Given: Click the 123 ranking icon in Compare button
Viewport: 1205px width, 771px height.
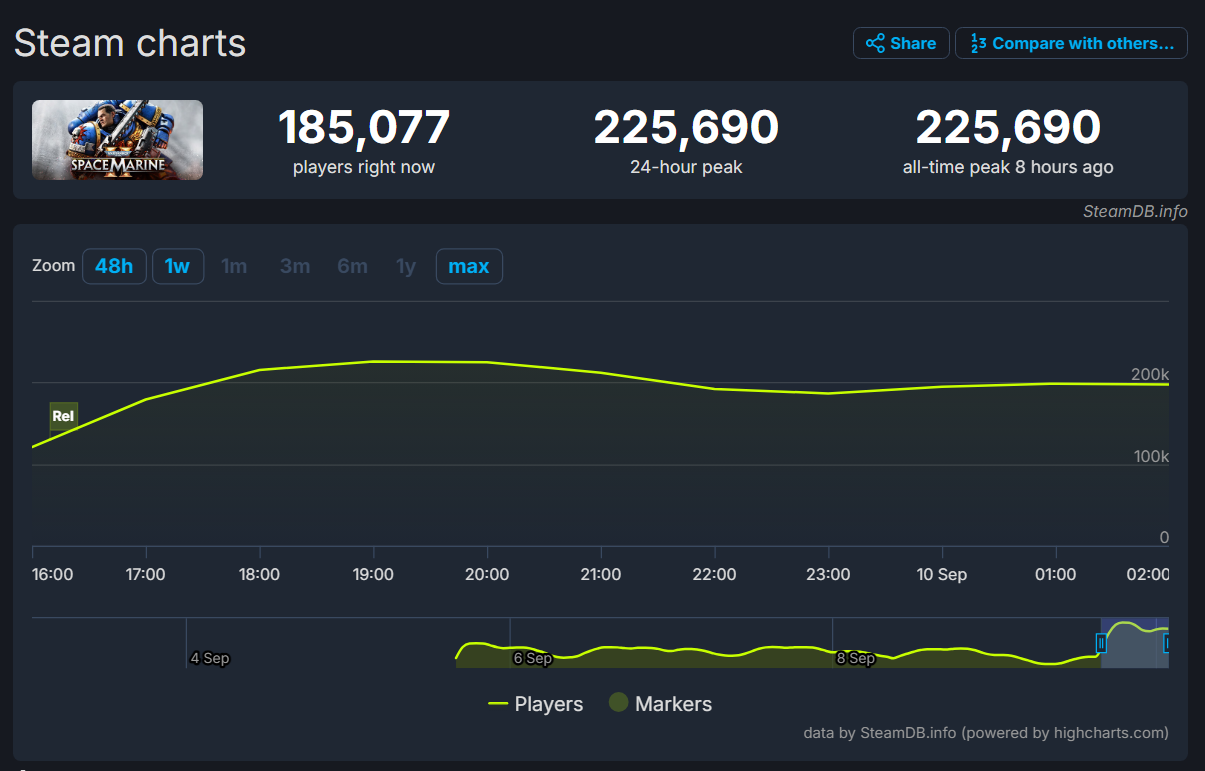Looking at the screenshot, I should coord(979,43).
